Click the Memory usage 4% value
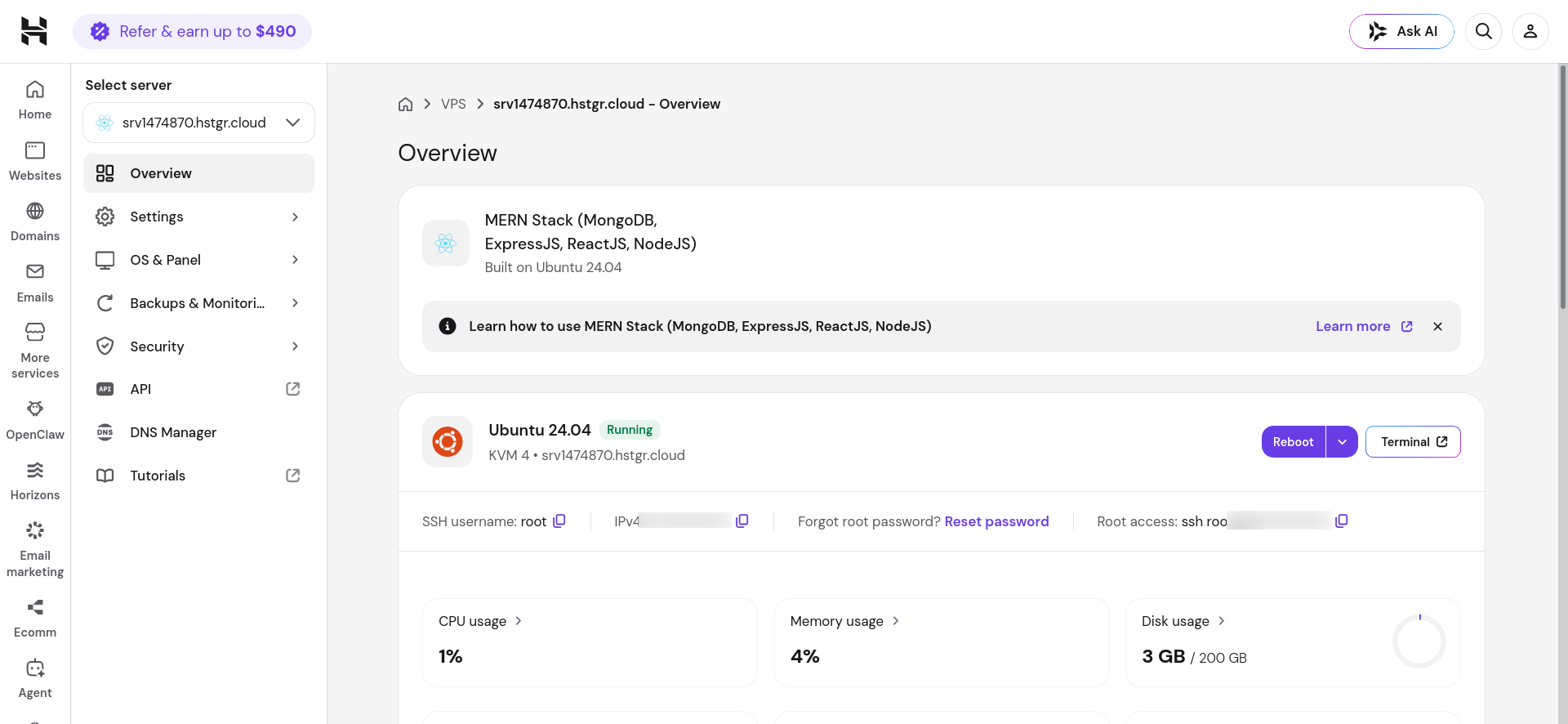This screenshot has height=724, width=1568. (x=805, y=656)
